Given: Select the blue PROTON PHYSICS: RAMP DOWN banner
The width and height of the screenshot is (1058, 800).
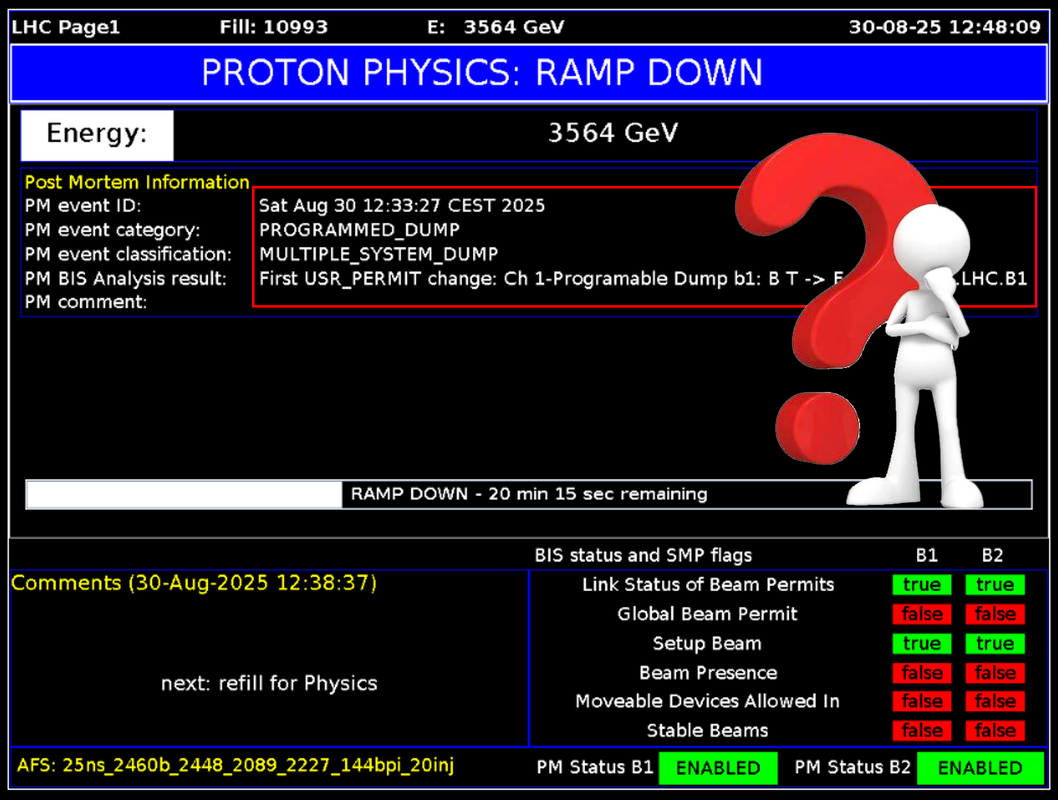Looking at the screenshot, I should [528, 73].
